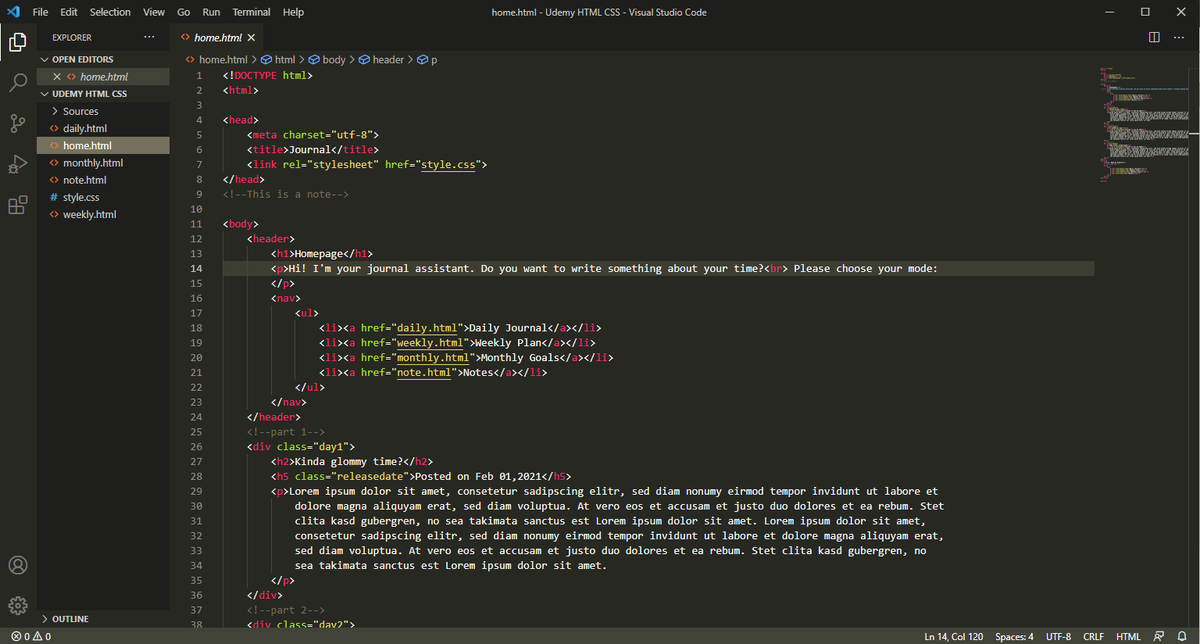1200x644 pixels.
Task: Open the Go menu
Action: point(184,12)
